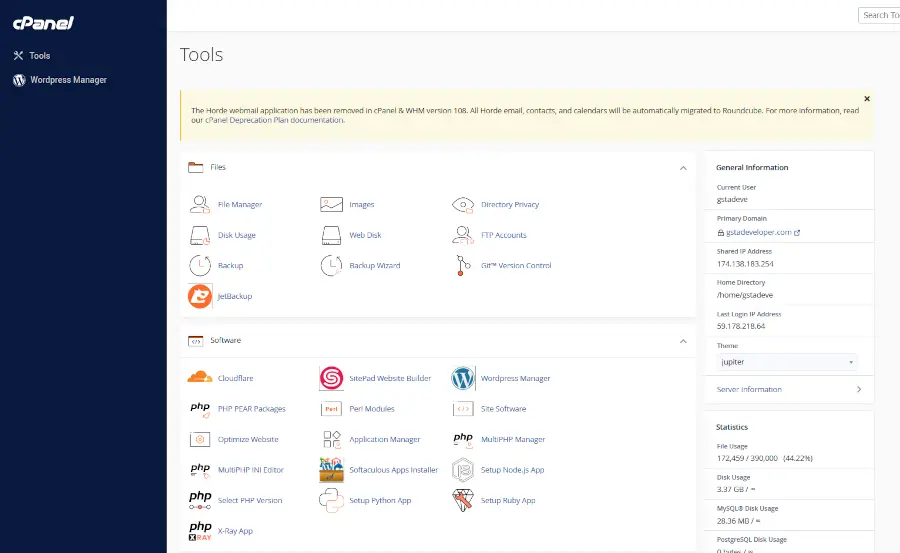The height and width of the screenshot is (553, 900).
Task: Click the General Information heading
Action: click(752, 168)
